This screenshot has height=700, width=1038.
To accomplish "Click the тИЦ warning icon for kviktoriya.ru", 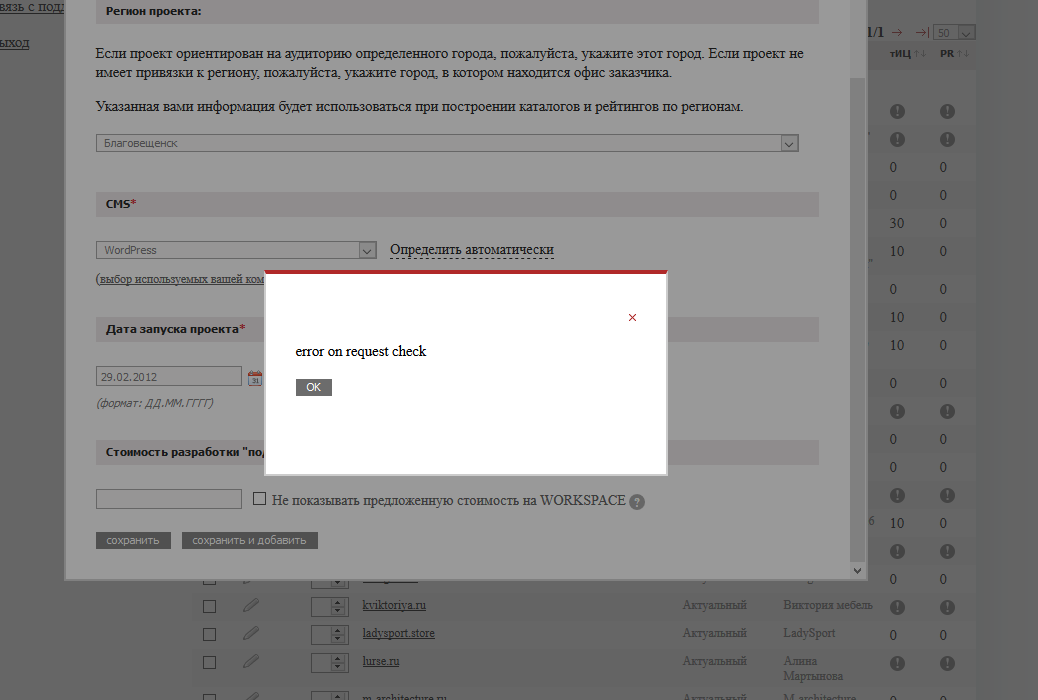I will coord(897,607).
